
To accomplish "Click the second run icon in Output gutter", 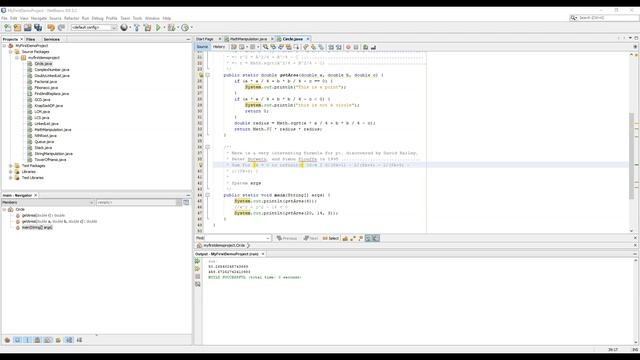I will 198,269.
